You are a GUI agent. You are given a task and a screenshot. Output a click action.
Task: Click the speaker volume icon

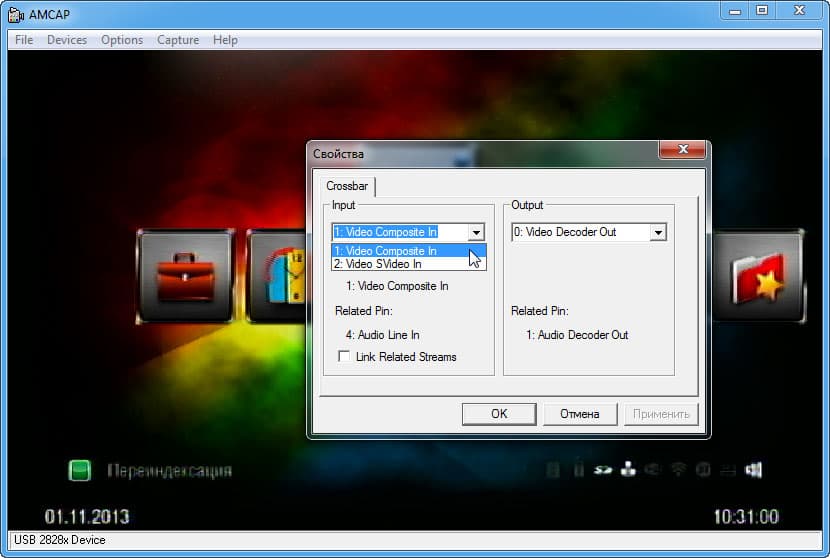(x=754, y=469)
